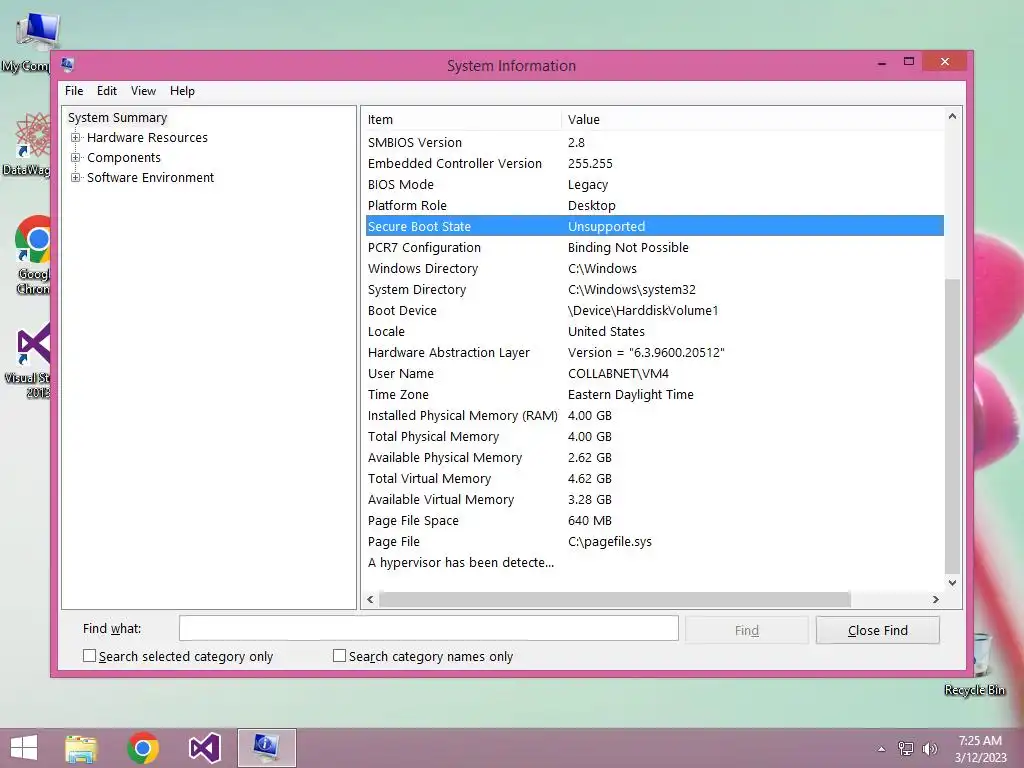Show hidden tray icons arrow
The image size is (1024, 768).
click(x=882, y=749)
